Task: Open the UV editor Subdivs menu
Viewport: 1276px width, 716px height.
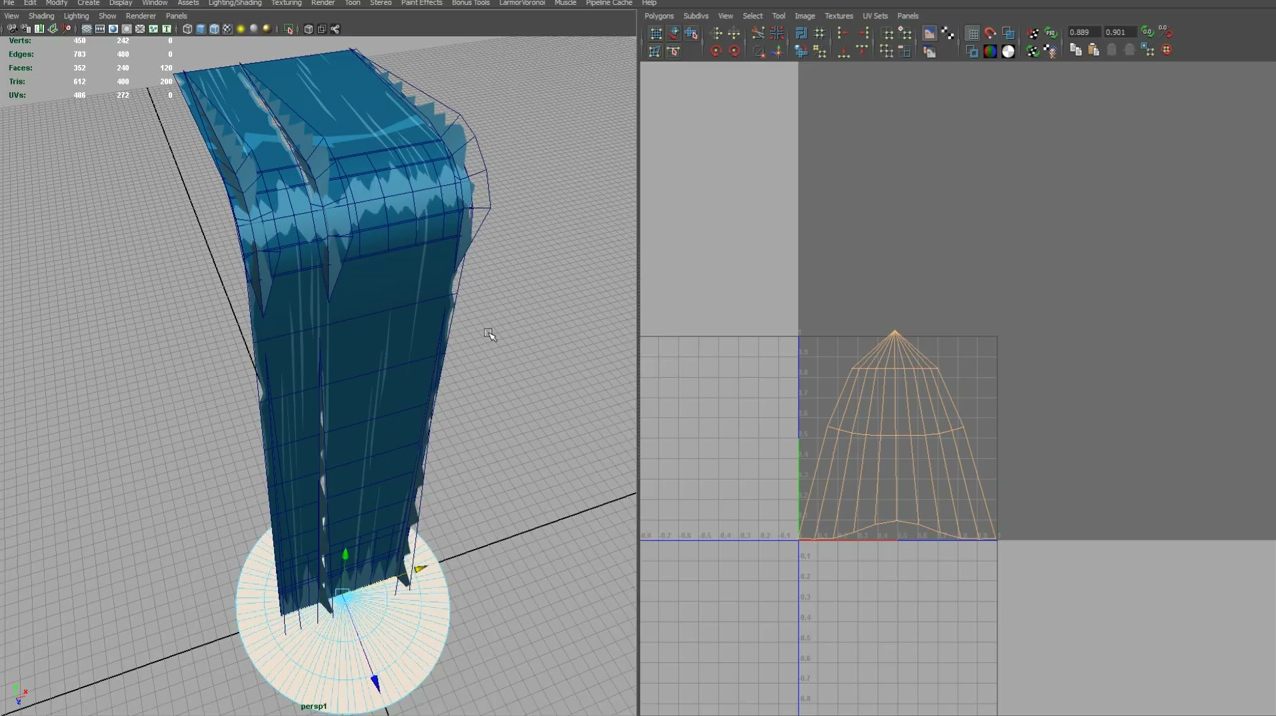Action: [x=695, y=16]
